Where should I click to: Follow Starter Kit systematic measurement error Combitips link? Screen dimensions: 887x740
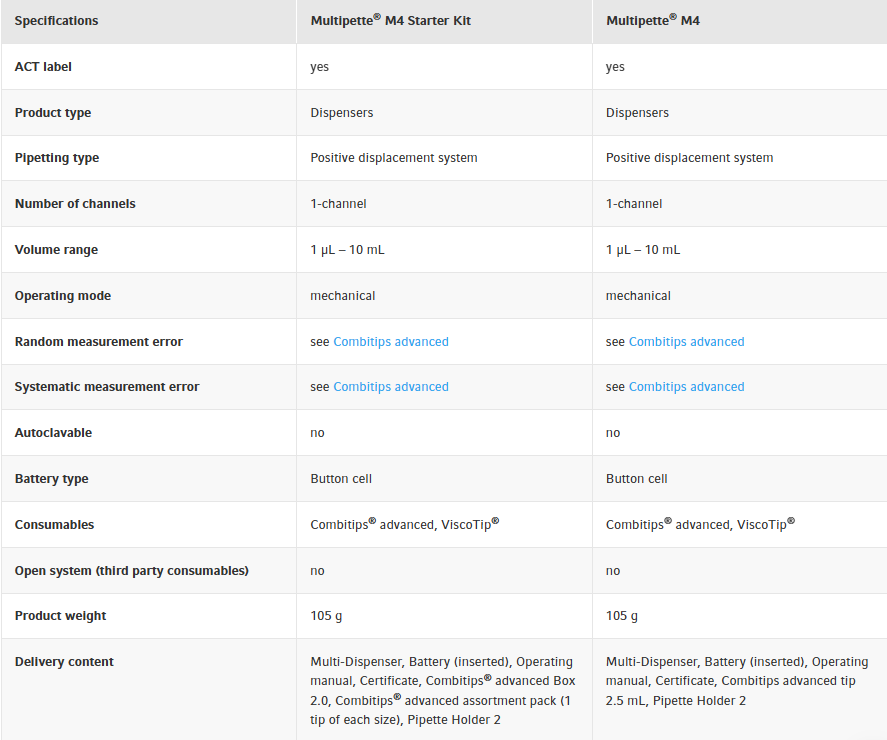pos(390,387)
